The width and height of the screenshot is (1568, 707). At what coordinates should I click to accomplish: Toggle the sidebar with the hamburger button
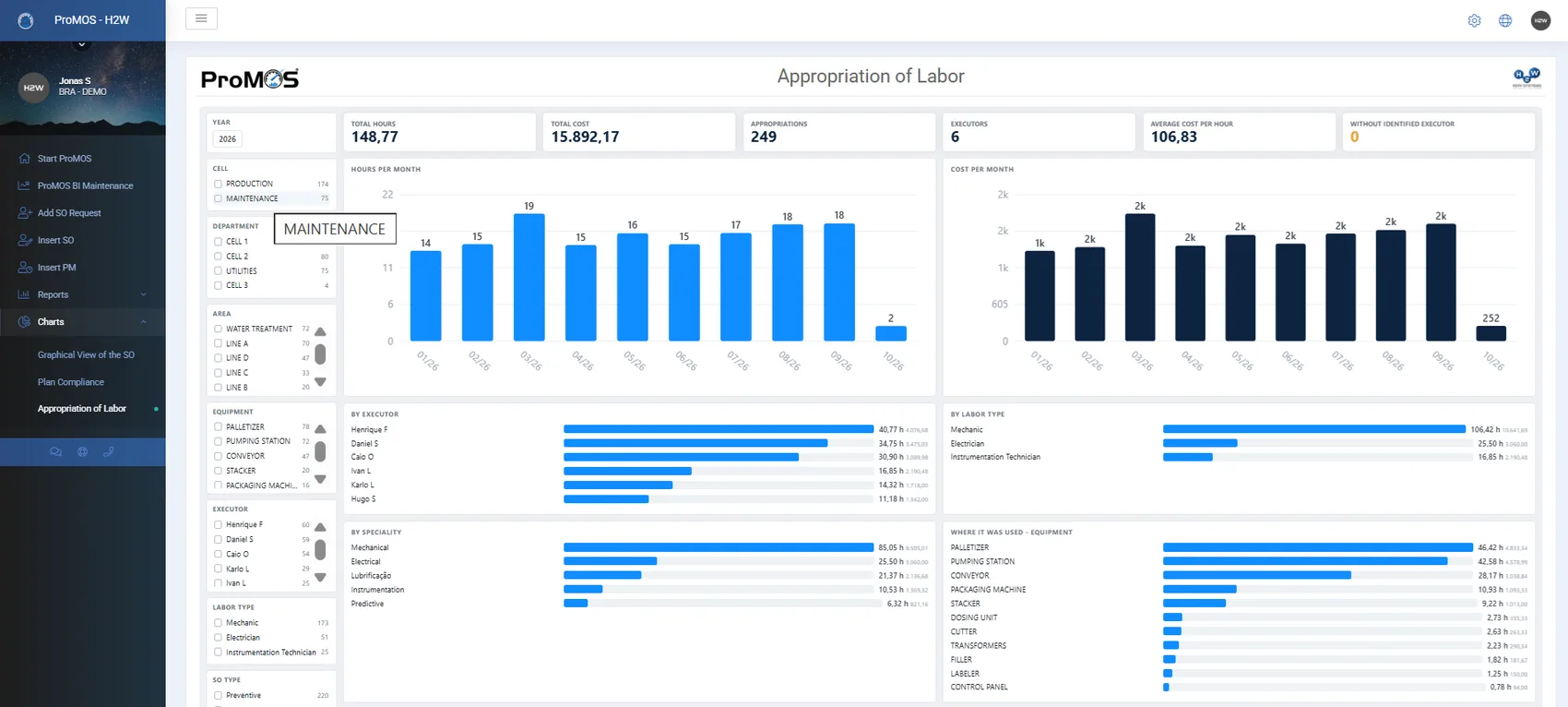tap(201, 18)
